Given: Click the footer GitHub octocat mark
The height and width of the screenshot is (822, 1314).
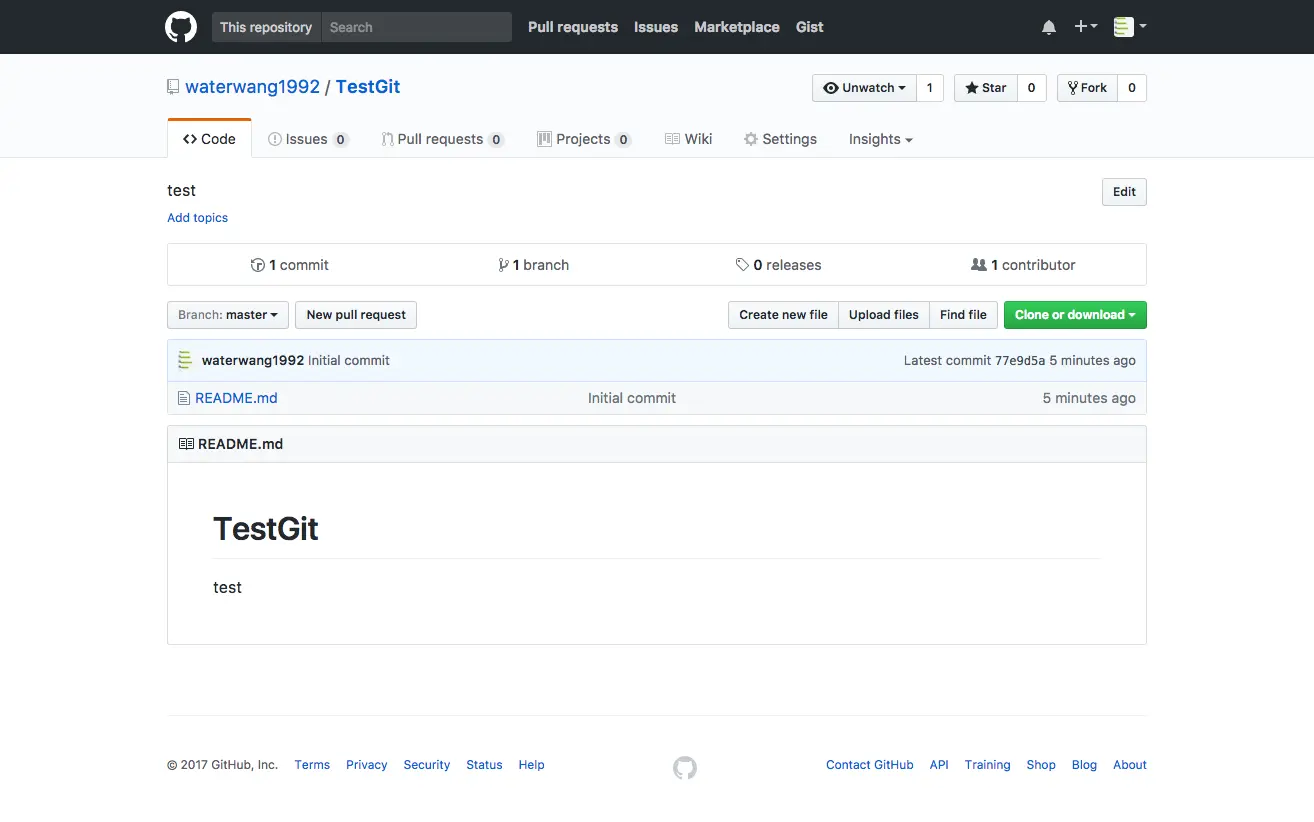Looking at the screenshot, I should pyautogui.click(x=685, y=767).
